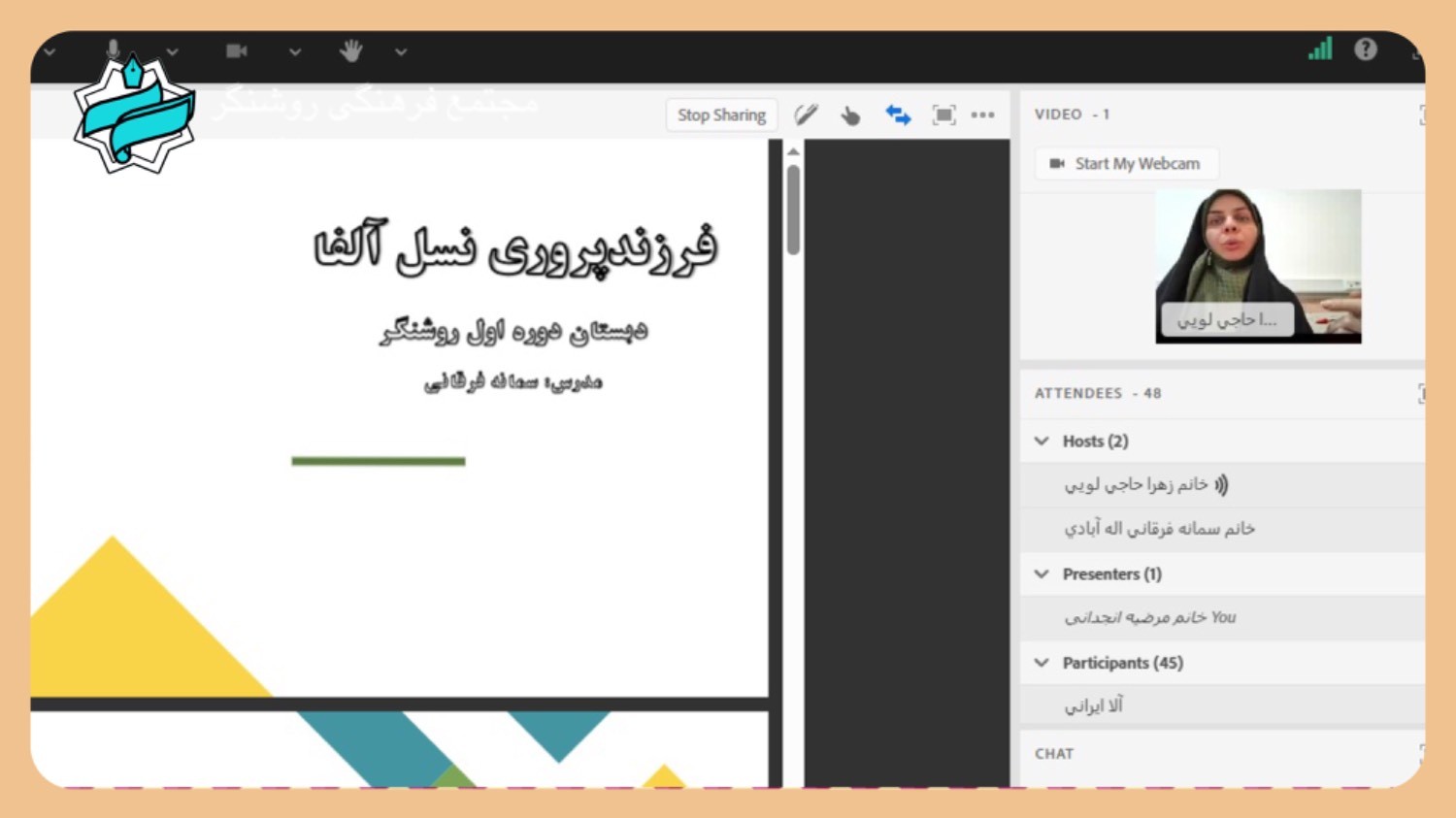
Task: Enter full screen mode for the share pod
Action: coord(944,115)
